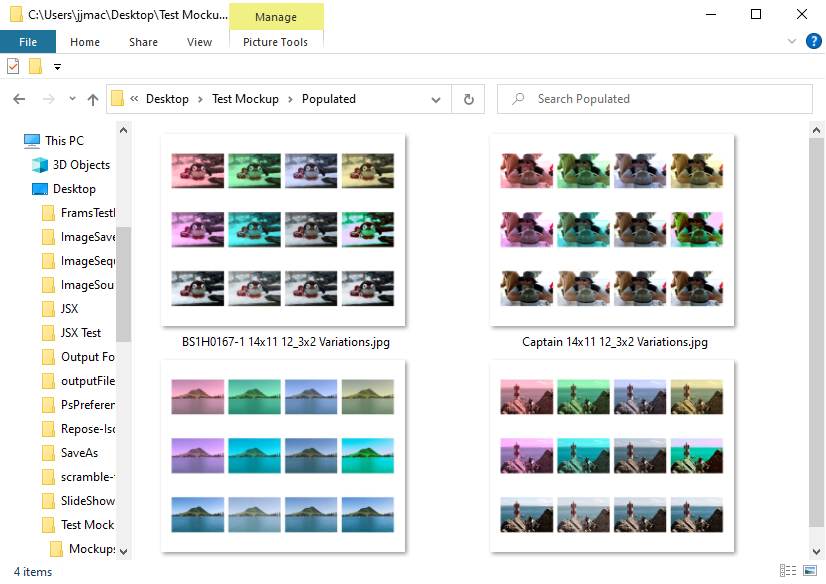826x584 pixels.
Task: Select the Captain 14x11 12_3x2 Variations thumbnail
Action: point(612,230)
